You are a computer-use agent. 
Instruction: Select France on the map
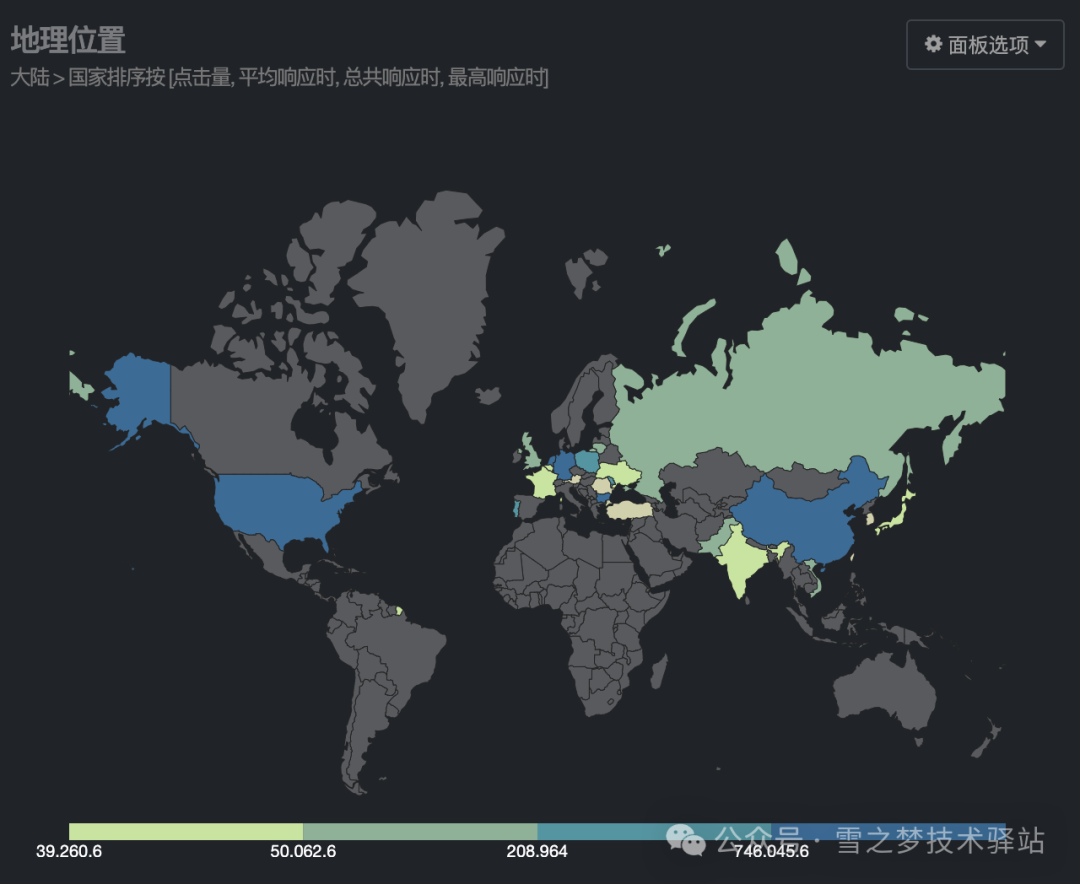point(542,483)
